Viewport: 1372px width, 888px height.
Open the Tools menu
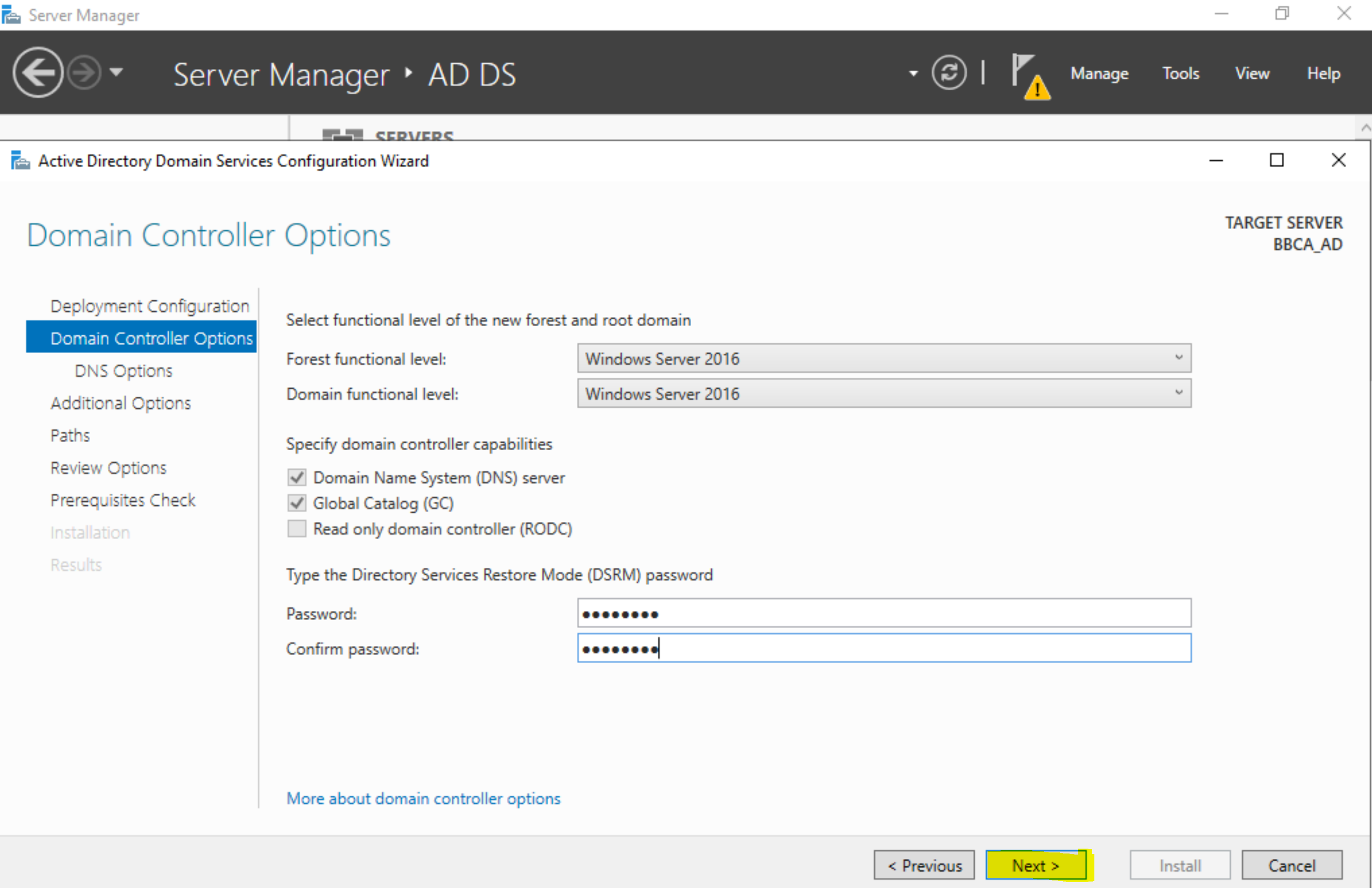[x=1181, y=73]
